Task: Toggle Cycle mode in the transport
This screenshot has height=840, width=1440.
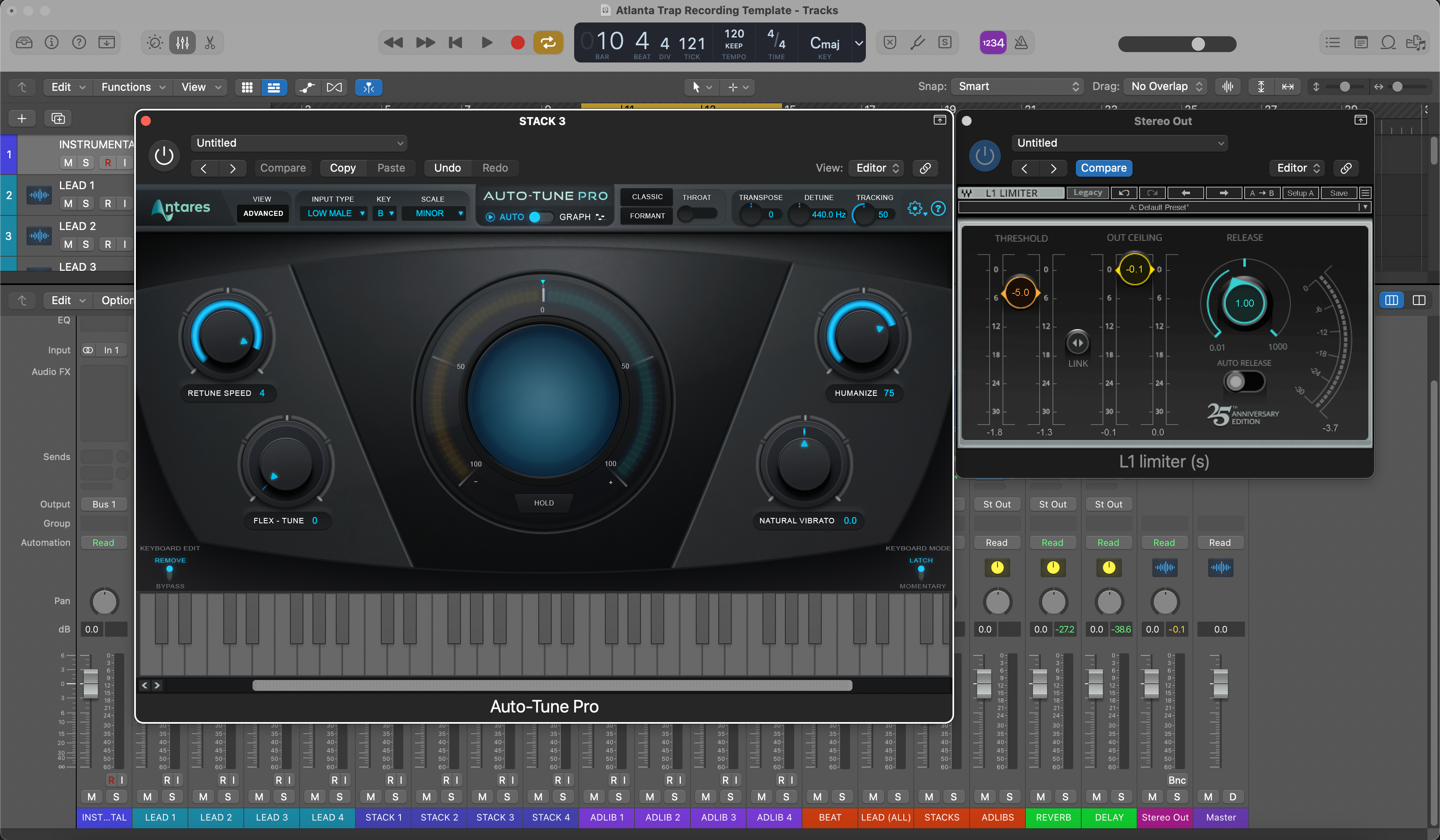Action: [548, 42]
